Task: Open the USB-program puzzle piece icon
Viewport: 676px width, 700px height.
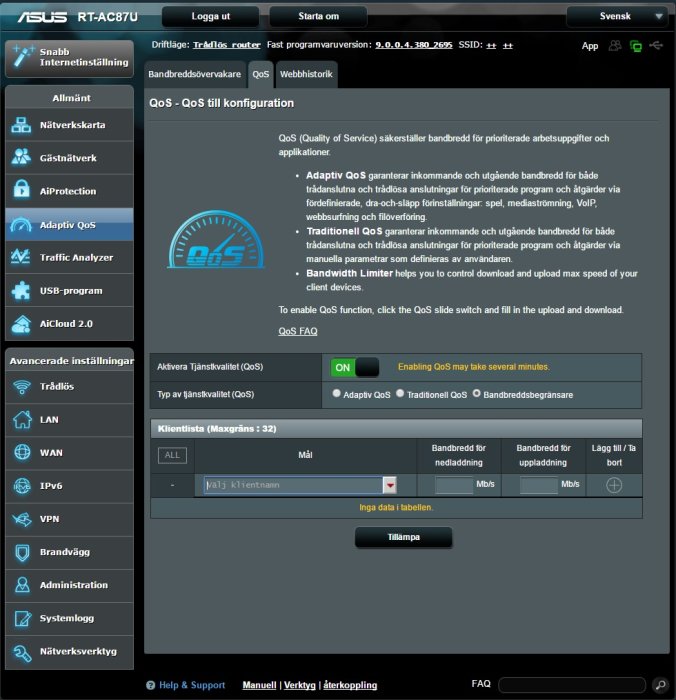Action: point(21,291)
